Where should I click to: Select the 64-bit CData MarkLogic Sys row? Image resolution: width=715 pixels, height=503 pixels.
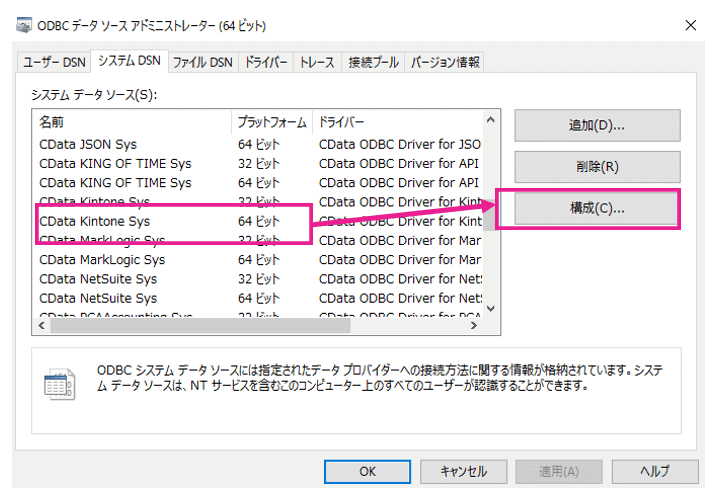click(258, 260)
